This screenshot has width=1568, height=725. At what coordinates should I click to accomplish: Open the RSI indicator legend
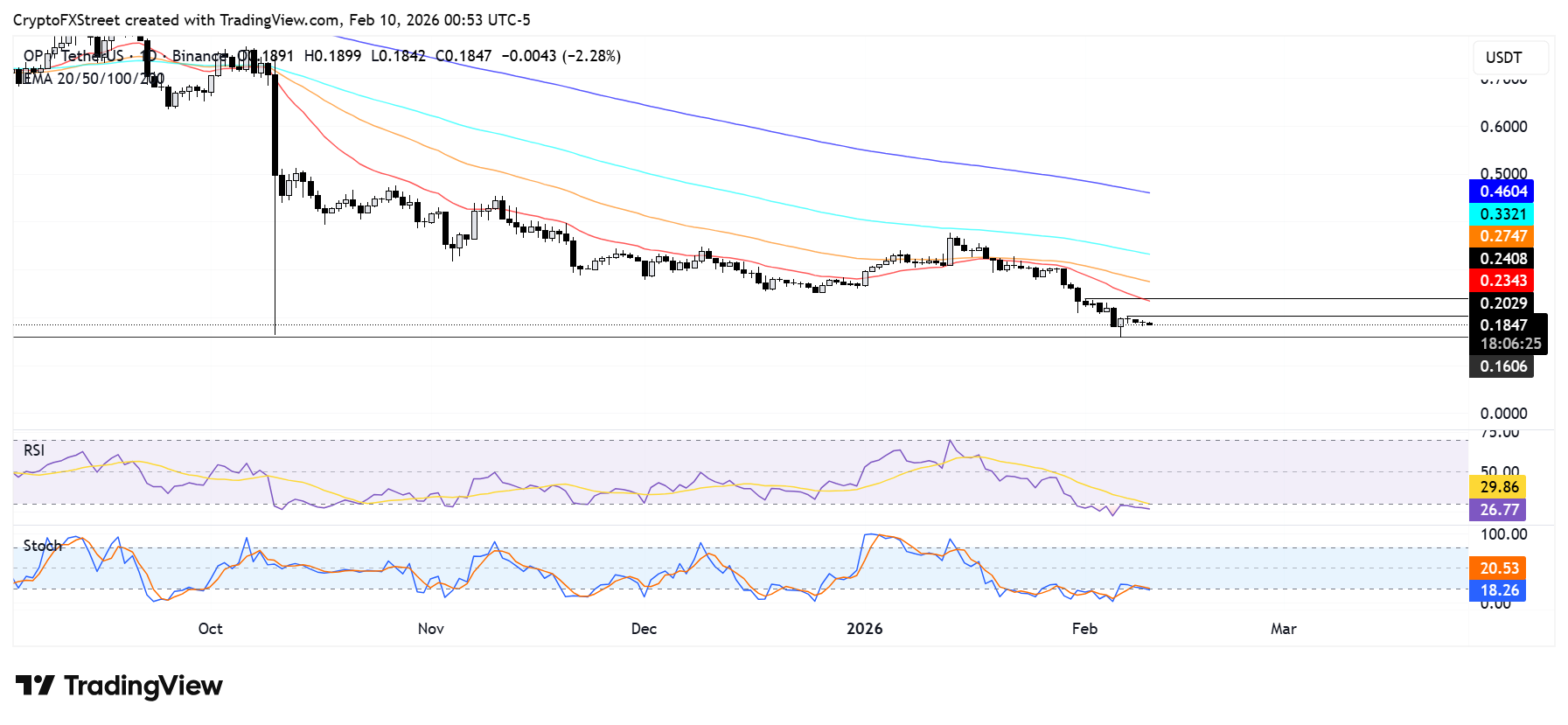tap(34, 450)
